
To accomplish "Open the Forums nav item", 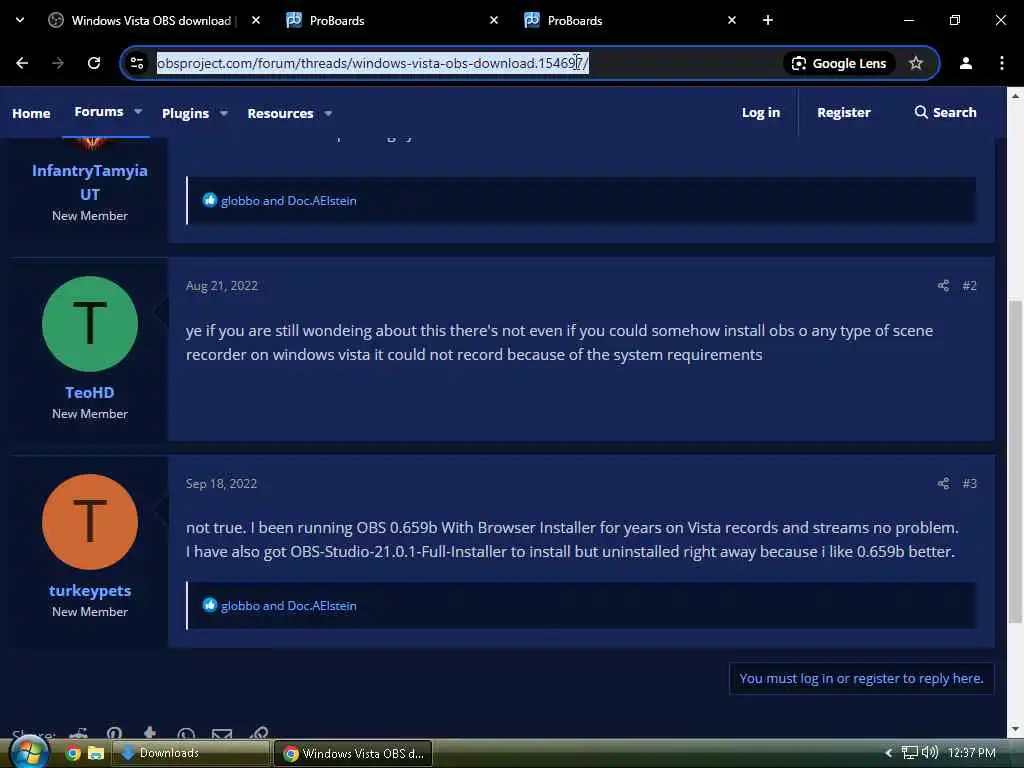I will coord(99,112).
